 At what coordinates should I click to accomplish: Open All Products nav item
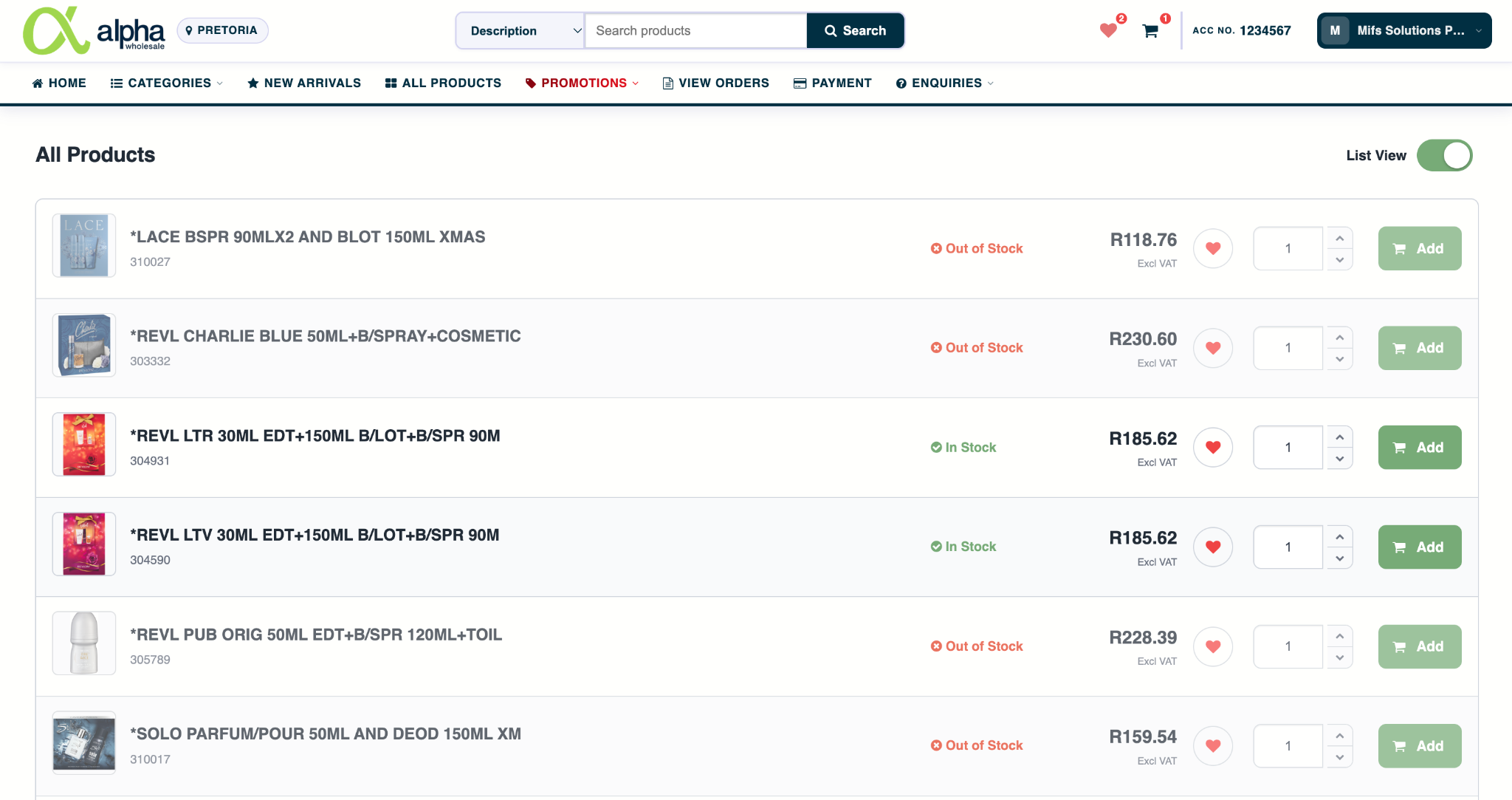(443, 83)
